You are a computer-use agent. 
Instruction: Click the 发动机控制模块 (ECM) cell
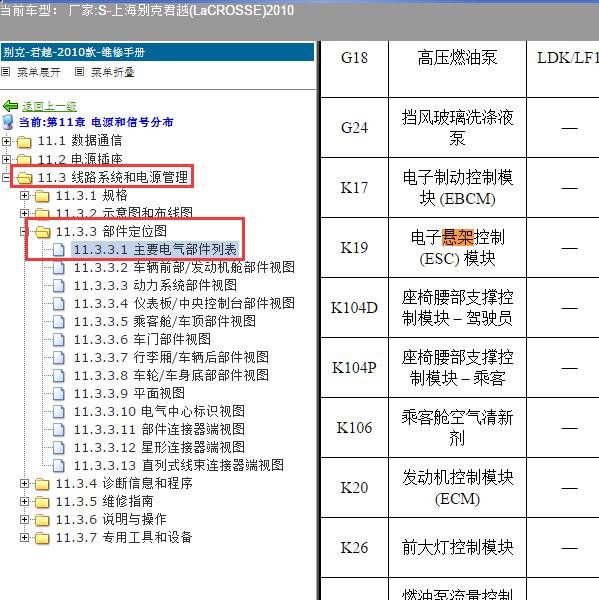(457, 488)
